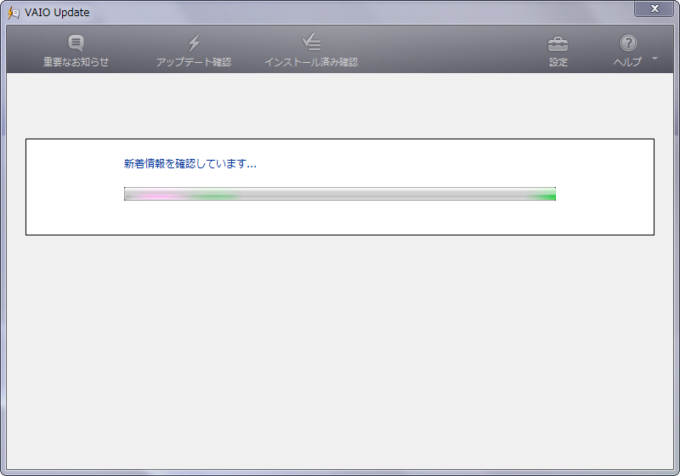Click the ヘルプ text label
This screenshot has height=476, width=680.
coord(627,62)
